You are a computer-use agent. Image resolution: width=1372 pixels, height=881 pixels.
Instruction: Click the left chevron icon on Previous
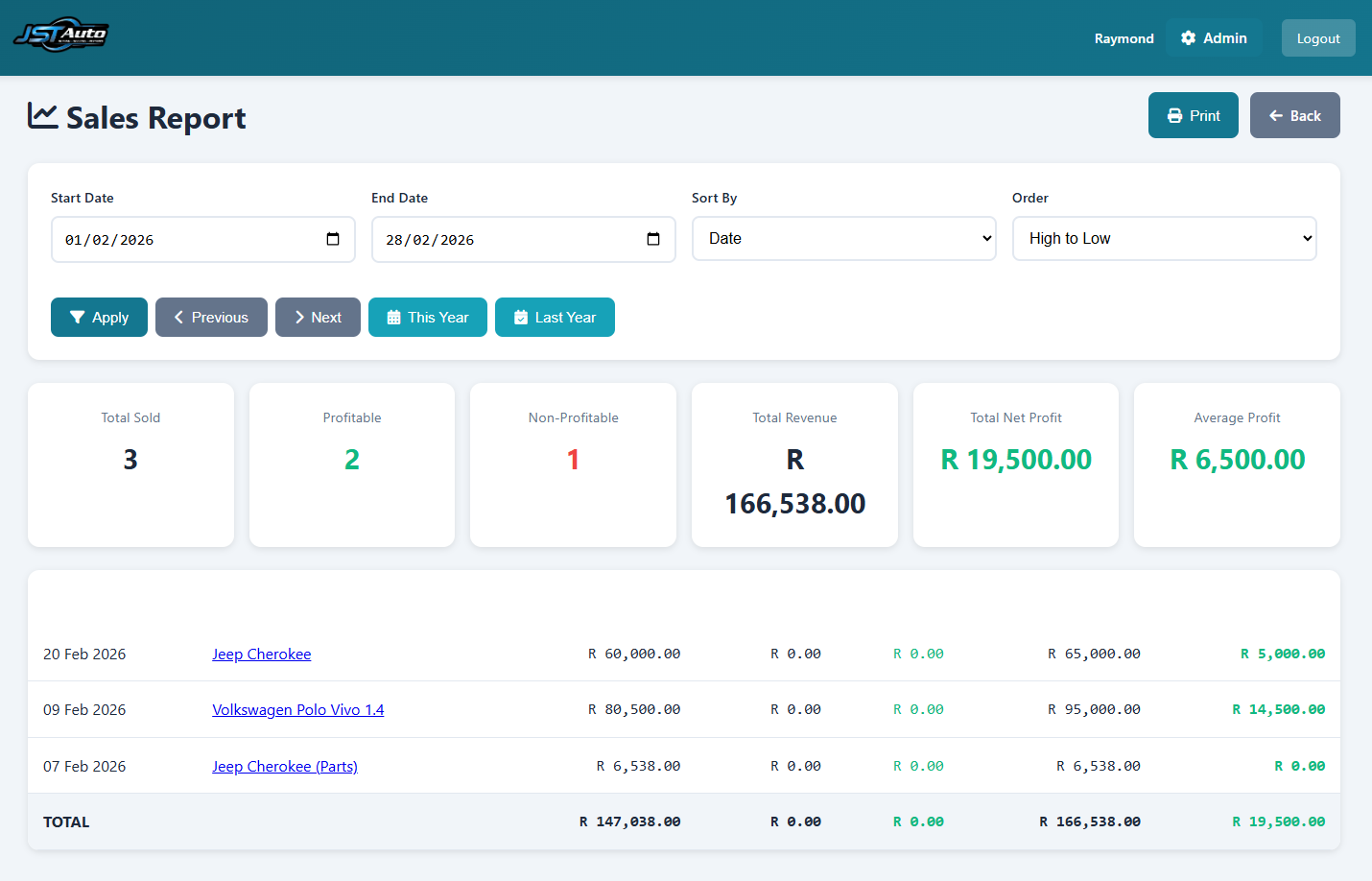coord(180,317)
